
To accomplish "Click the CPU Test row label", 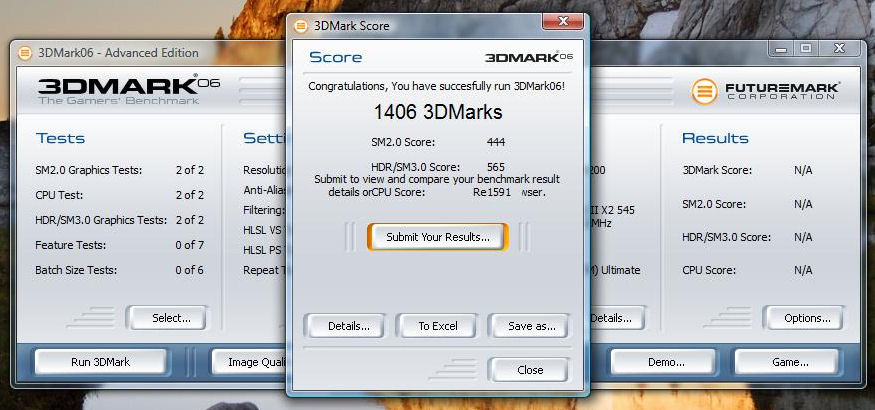I will pos(58,195).
